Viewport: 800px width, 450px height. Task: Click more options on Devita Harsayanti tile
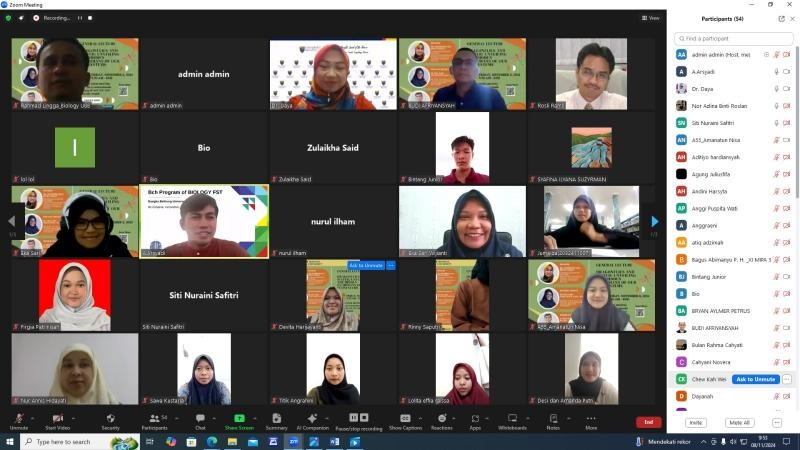click(391, 265)
